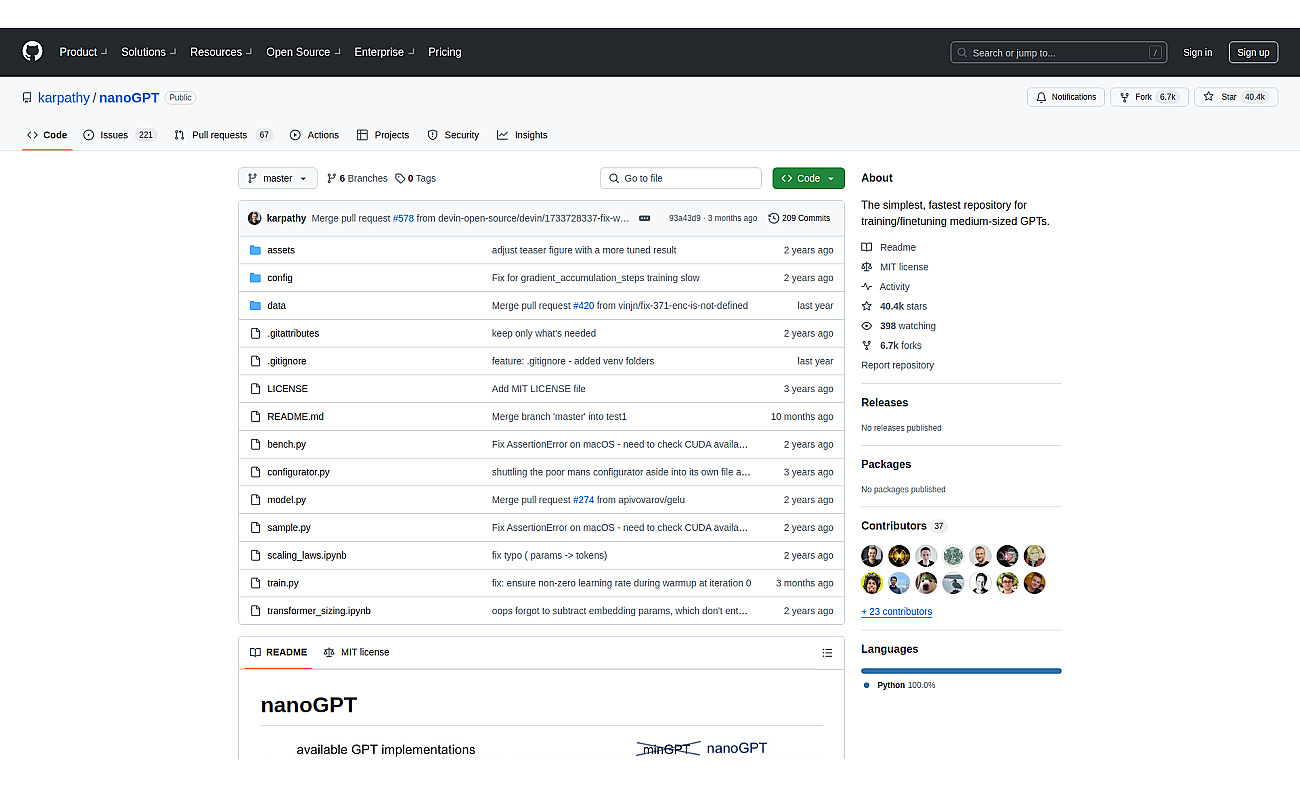Click the Sign in link
The width and height of the screenshot is (1300, 788).
[1197, 53]
